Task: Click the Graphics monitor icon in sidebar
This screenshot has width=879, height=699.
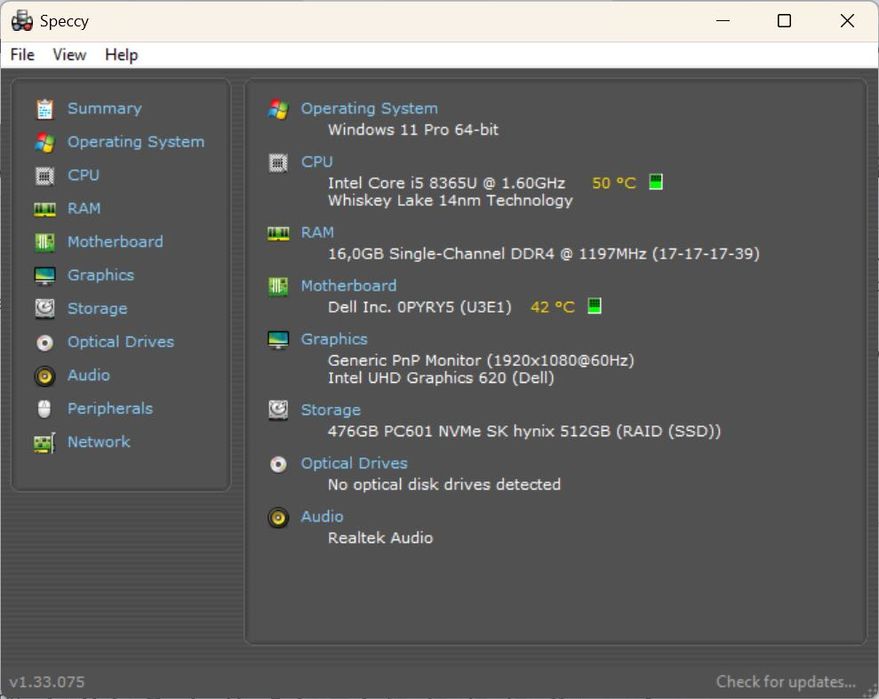Action: (45, 276)
